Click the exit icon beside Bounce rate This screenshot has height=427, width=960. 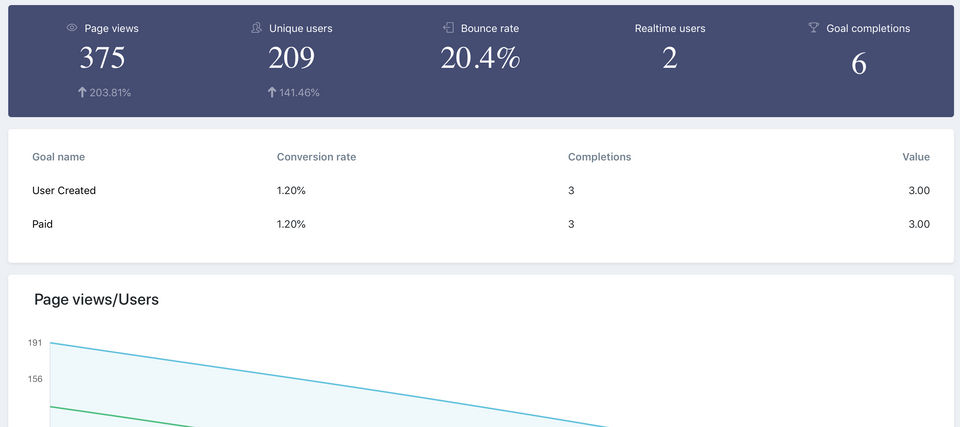pyautogui.click(x=448, y=28)
